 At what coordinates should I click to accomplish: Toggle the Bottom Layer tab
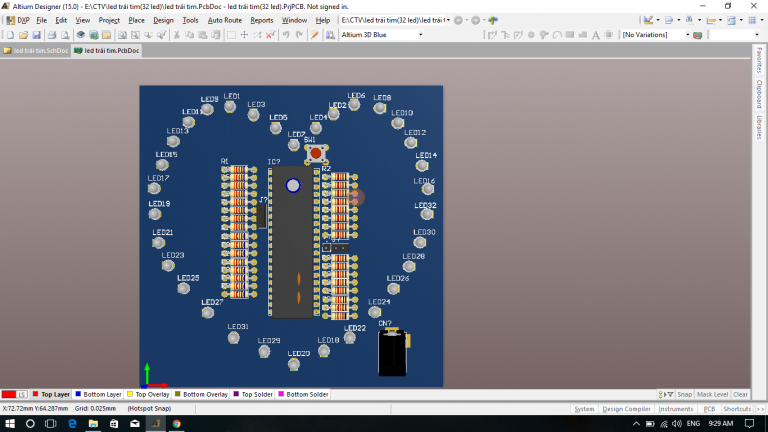tap(99, 394)
